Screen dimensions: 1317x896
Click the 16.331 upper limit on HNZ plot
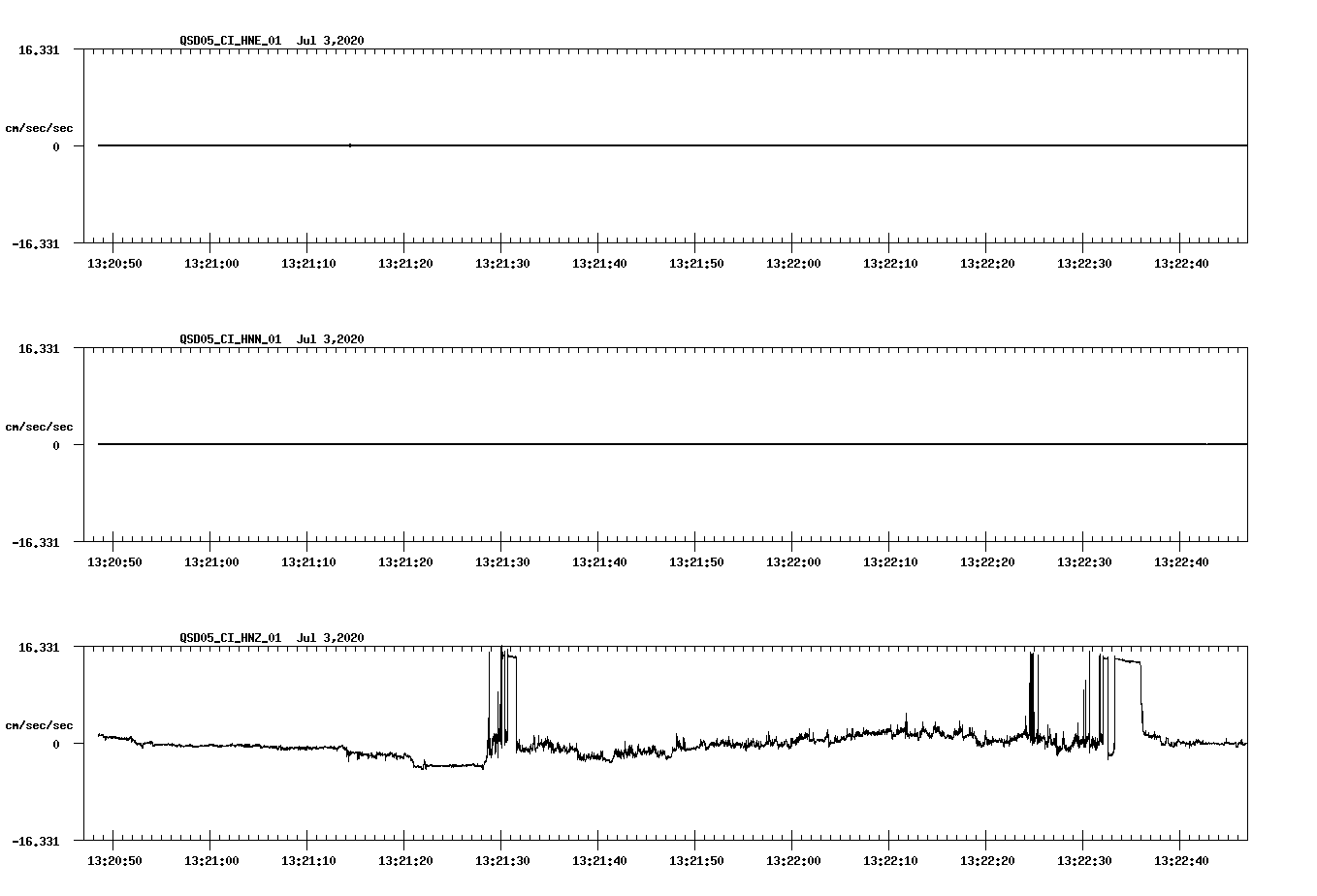click(39, 647)
